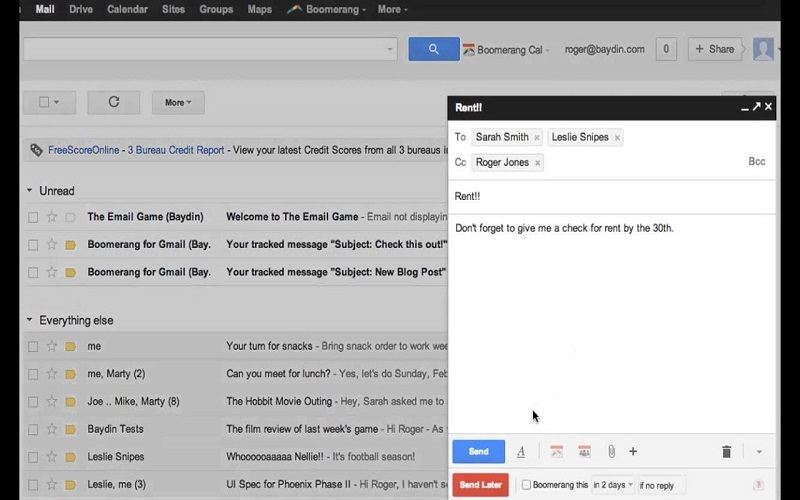Viewport: 800px width, 500px height.
Task: Open search options arrow in search box
Action: pos(389,49)
